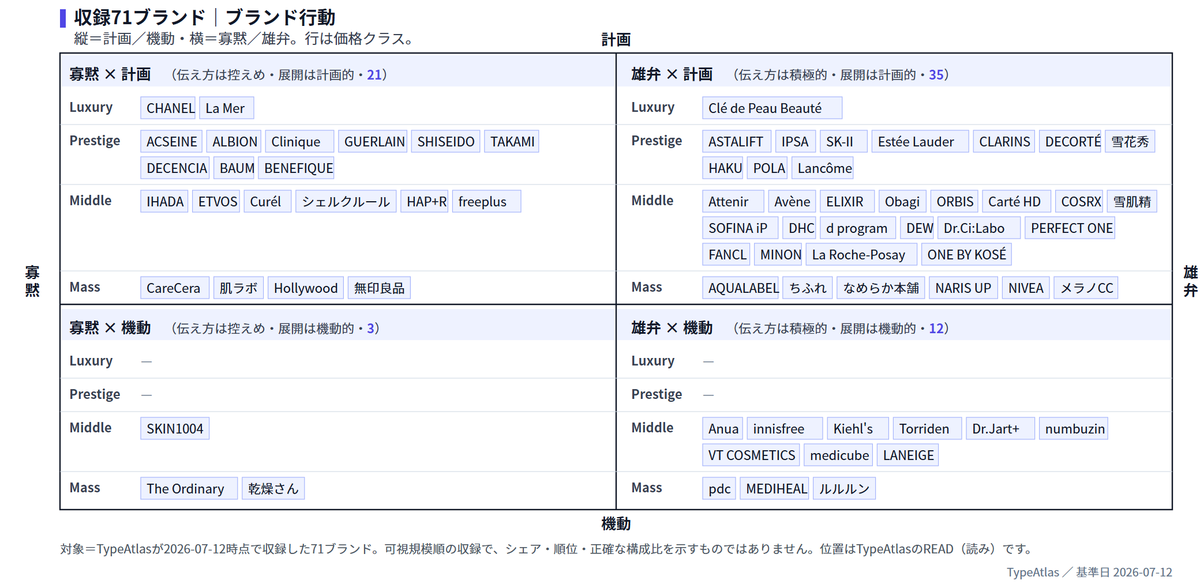Click the なめらか本舗 brand chip

[880, 288]
